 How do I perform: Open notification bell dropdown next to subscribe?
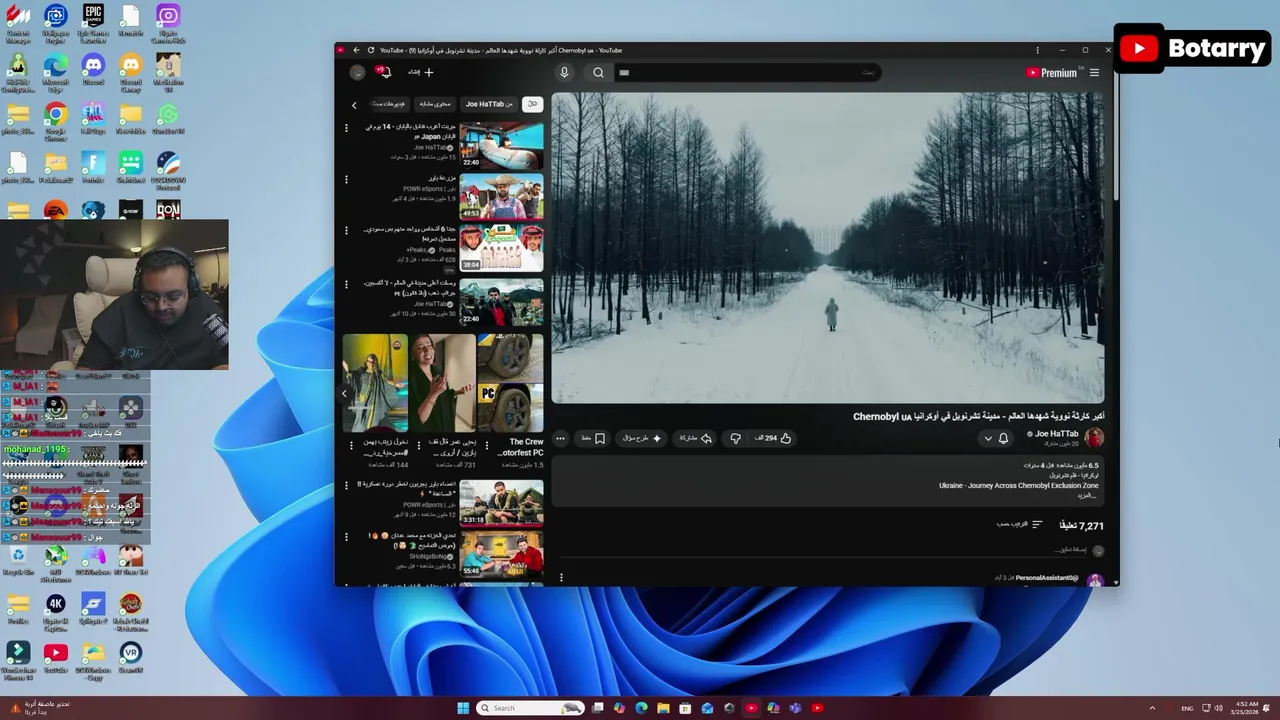click(996, 438)
